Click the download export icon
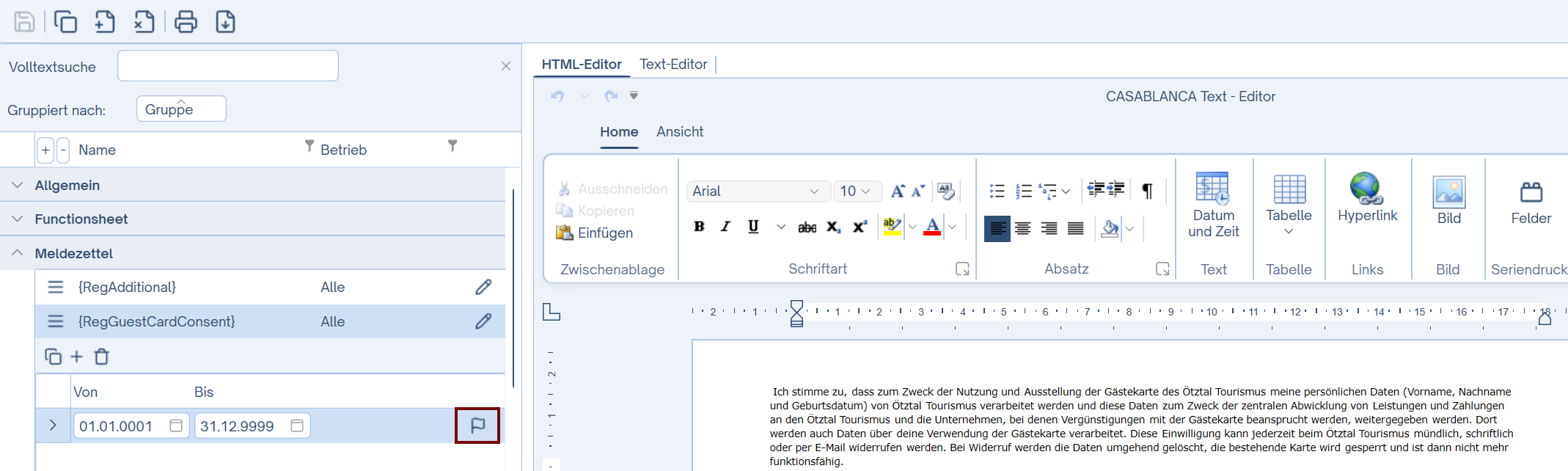Viewport: 1568px width, 471px height. pos(225,22)
